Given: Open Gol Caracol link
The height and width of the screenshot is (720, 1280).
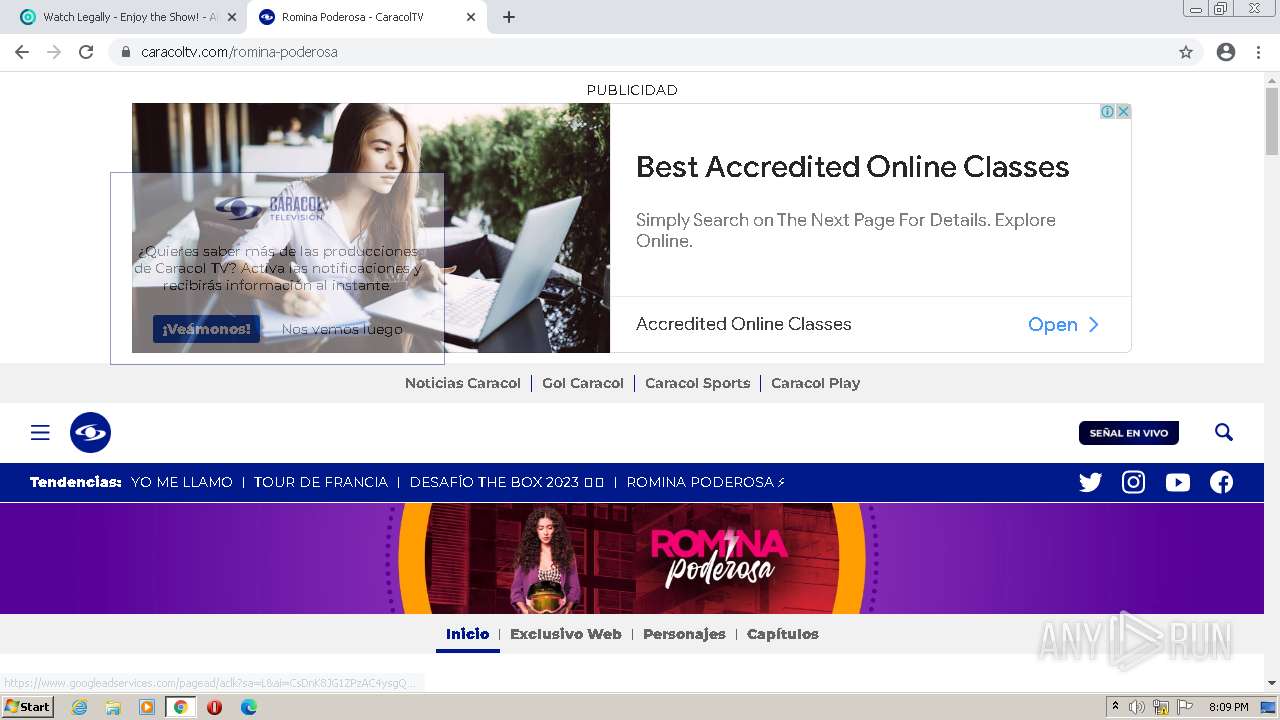Looking at the screenshot, I should coord(583,383).
